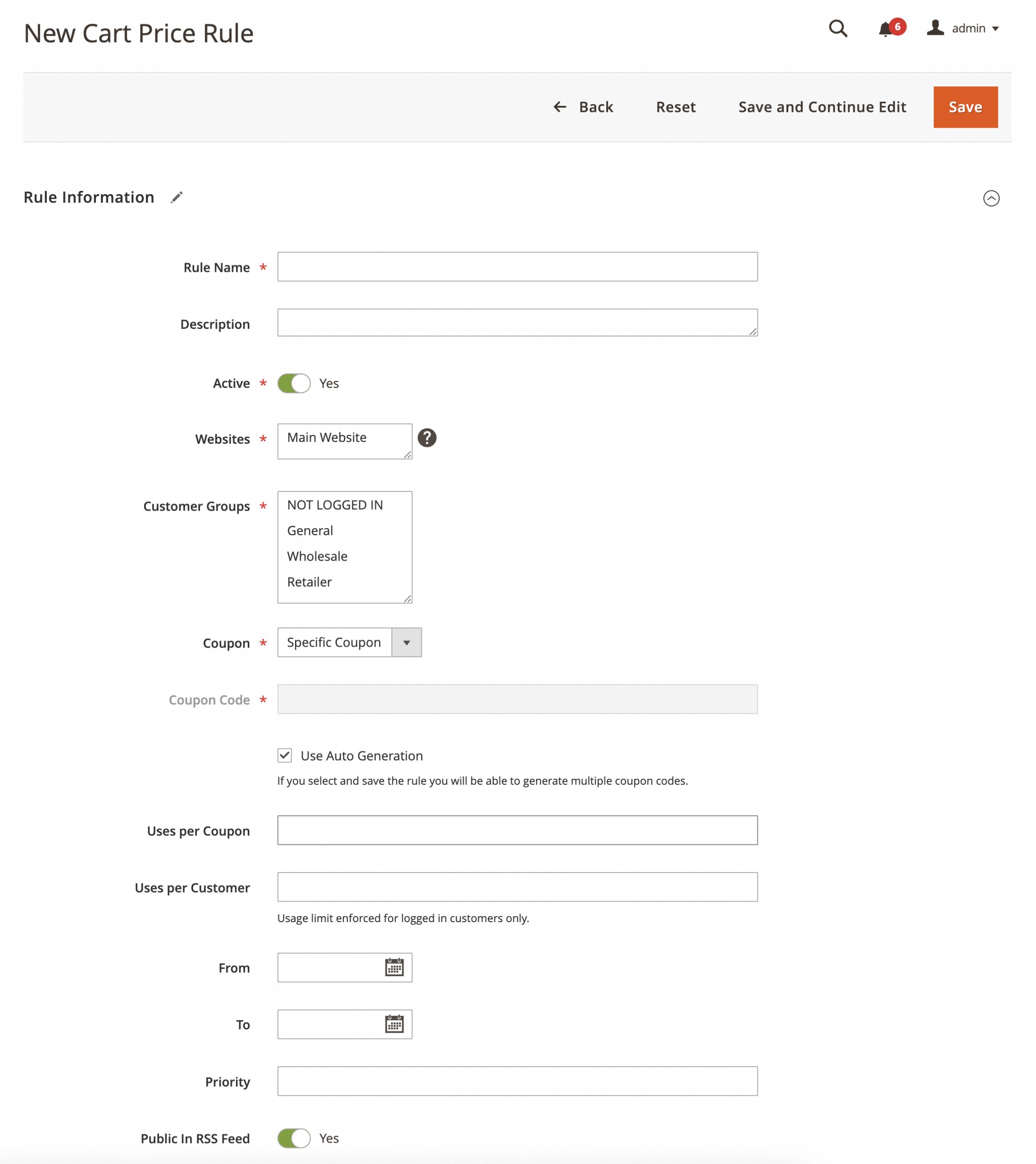Open the Specific Coupon dropdown
This screenshot has height=1164, width=1036.
406,642
